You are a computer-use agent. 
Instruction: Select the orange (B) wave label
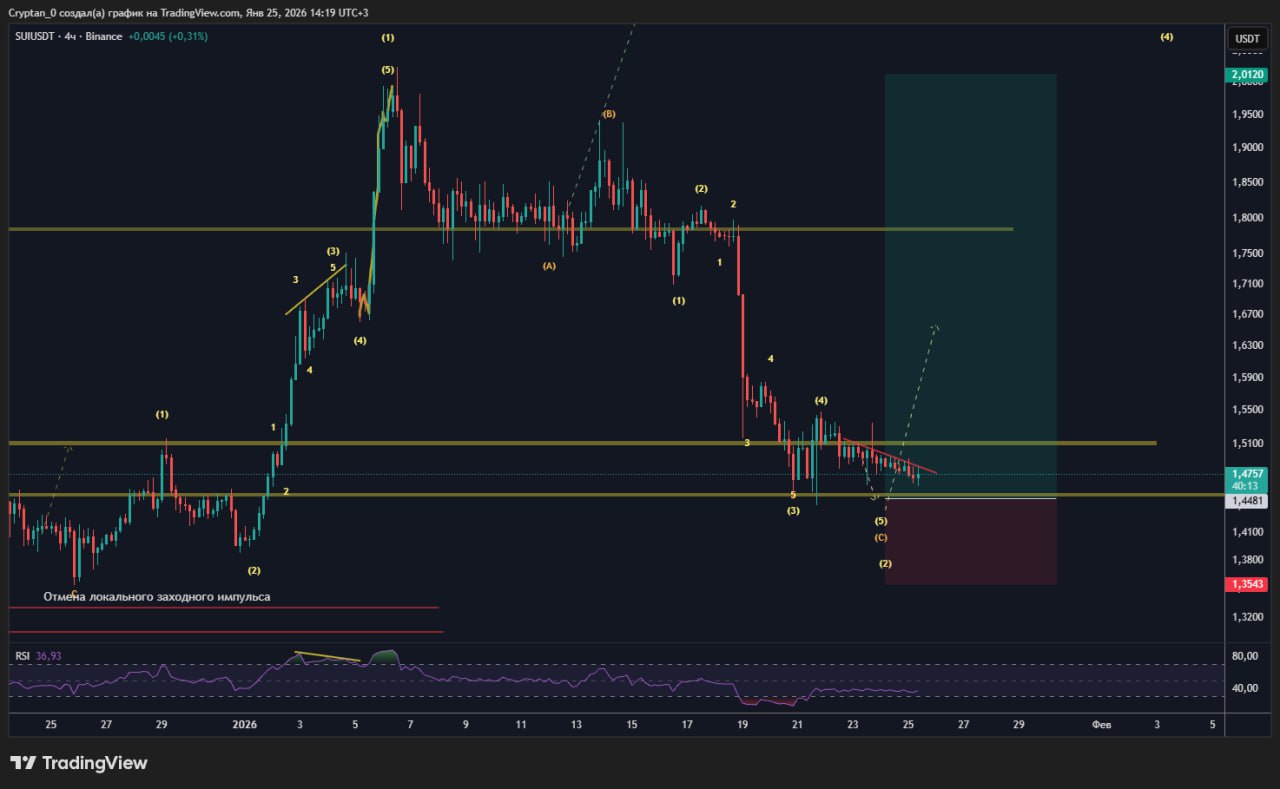[x=608, y=114]
